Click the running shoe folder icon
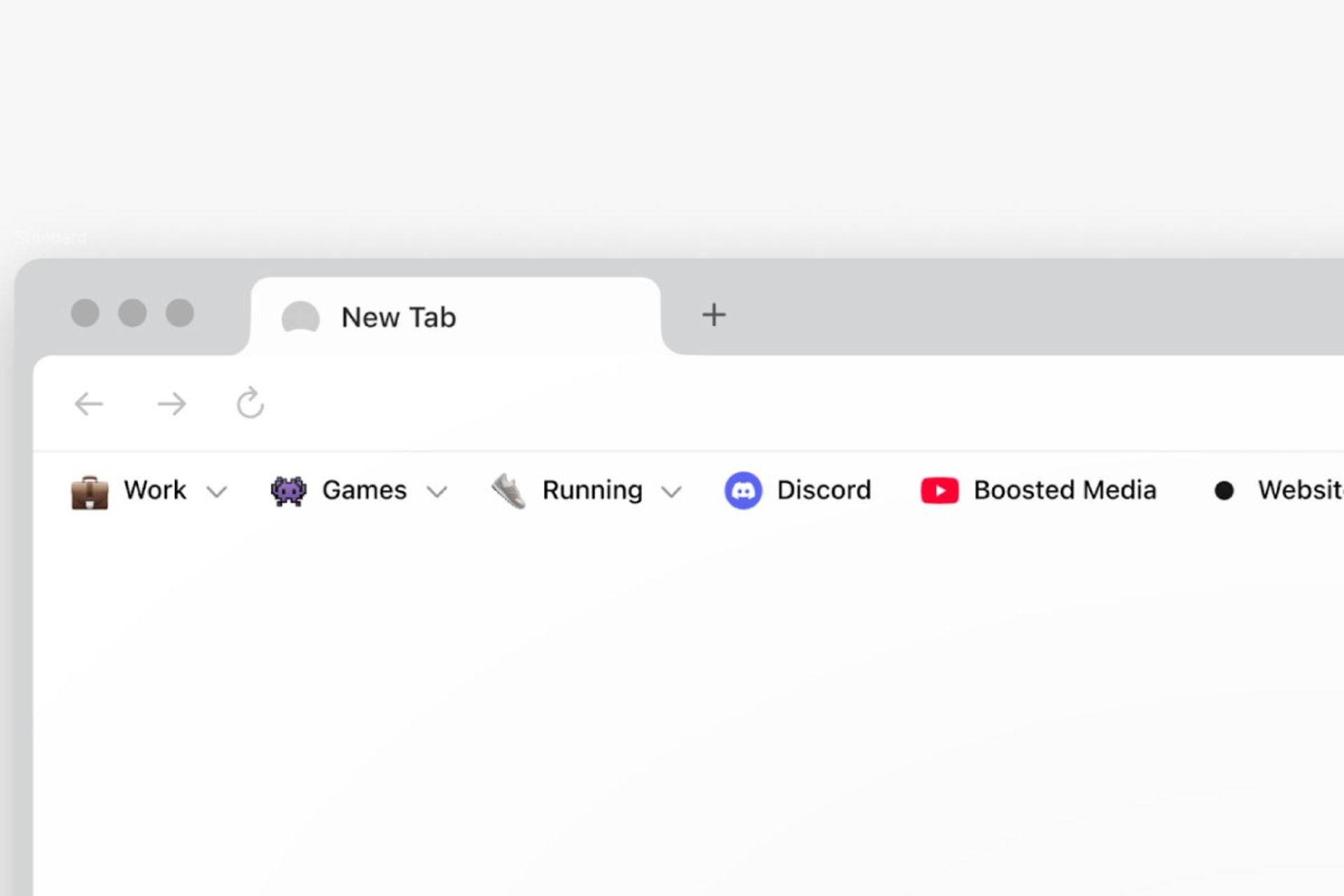The height and width of the screenshot is (896, 1344). 509,491
